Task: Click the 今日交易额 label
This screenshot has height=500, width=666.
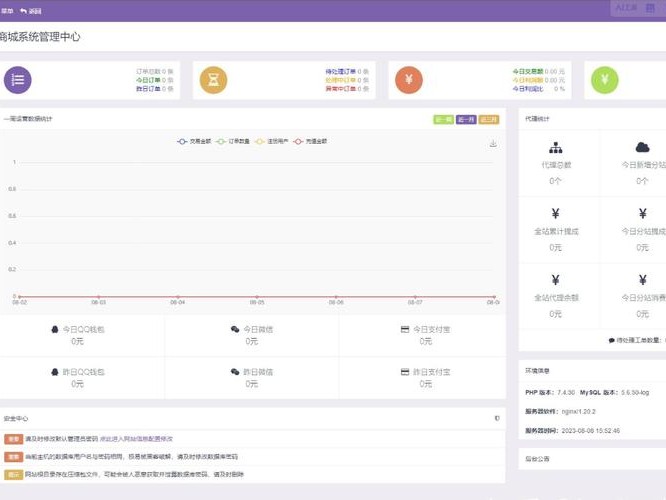Action: [528, 71]
